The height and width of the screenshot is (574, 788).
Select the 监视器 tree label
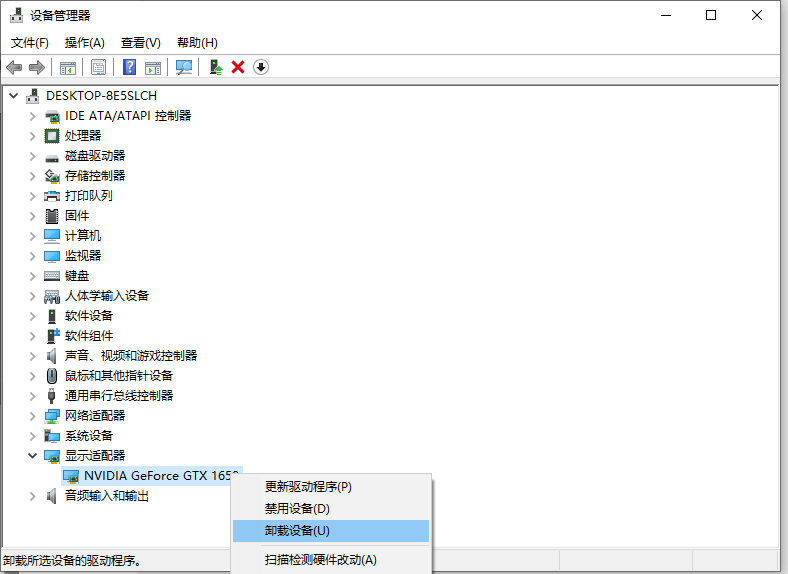[83, 256]
